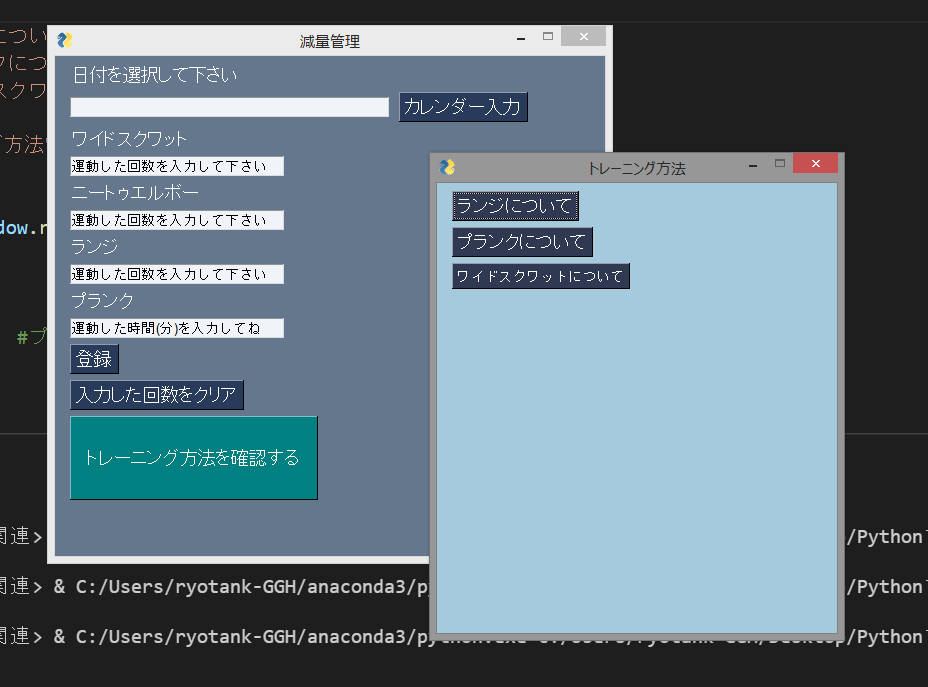Maximize the トレーニング方法 window

pyautogui.click(x=781, y=162)
